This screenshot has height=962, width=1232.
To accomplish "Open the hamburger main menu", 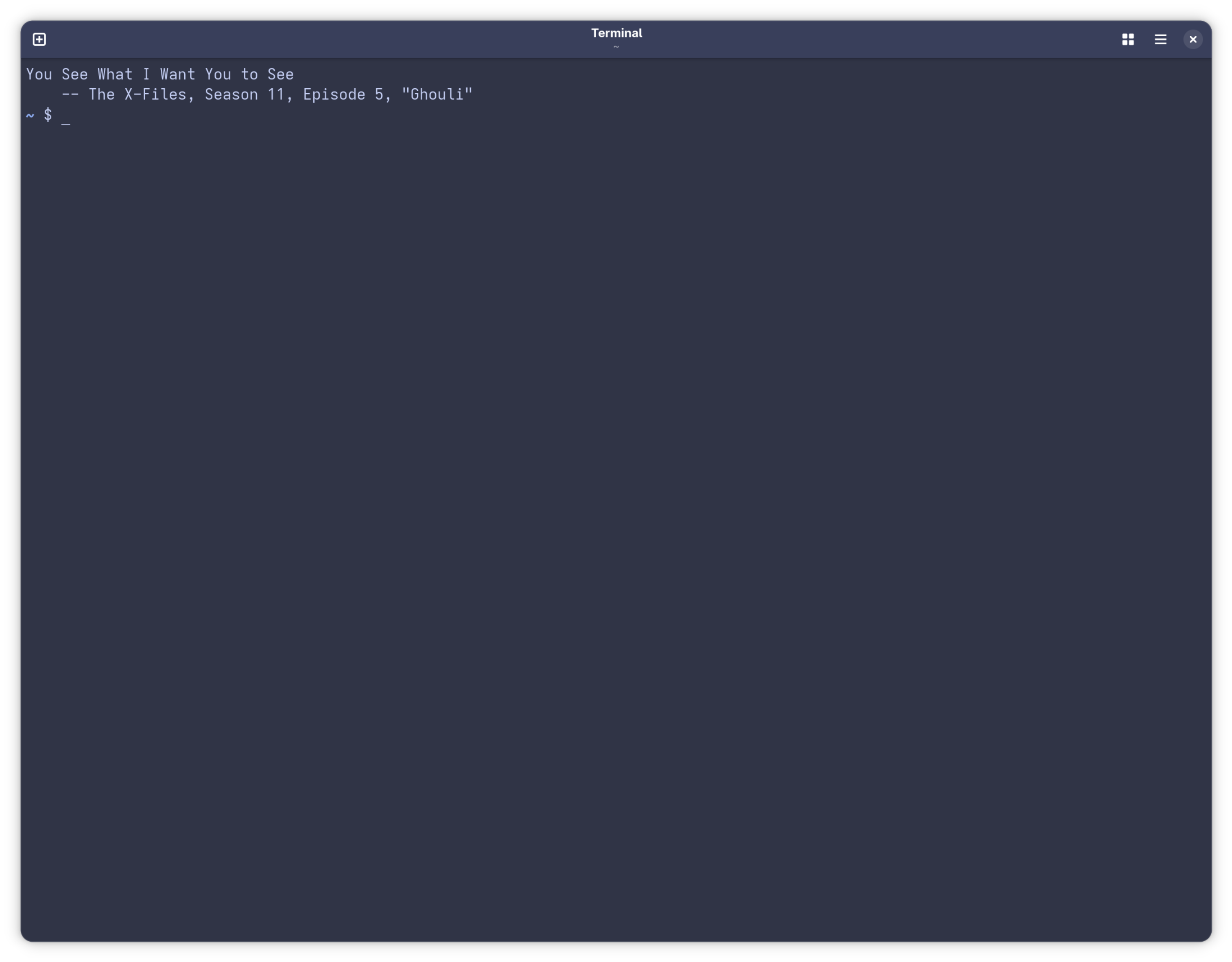I will point(1160,39).
